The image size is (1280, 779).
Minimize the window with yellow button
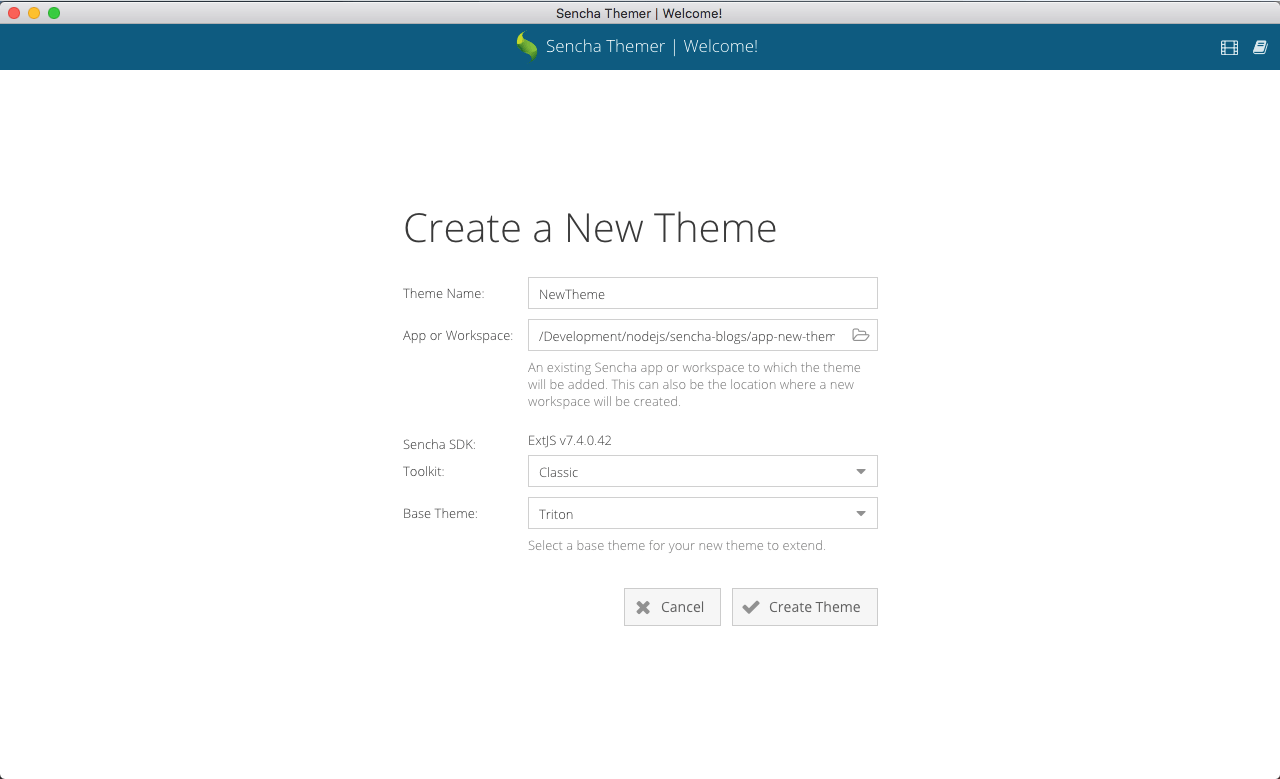tap(34, 13)
